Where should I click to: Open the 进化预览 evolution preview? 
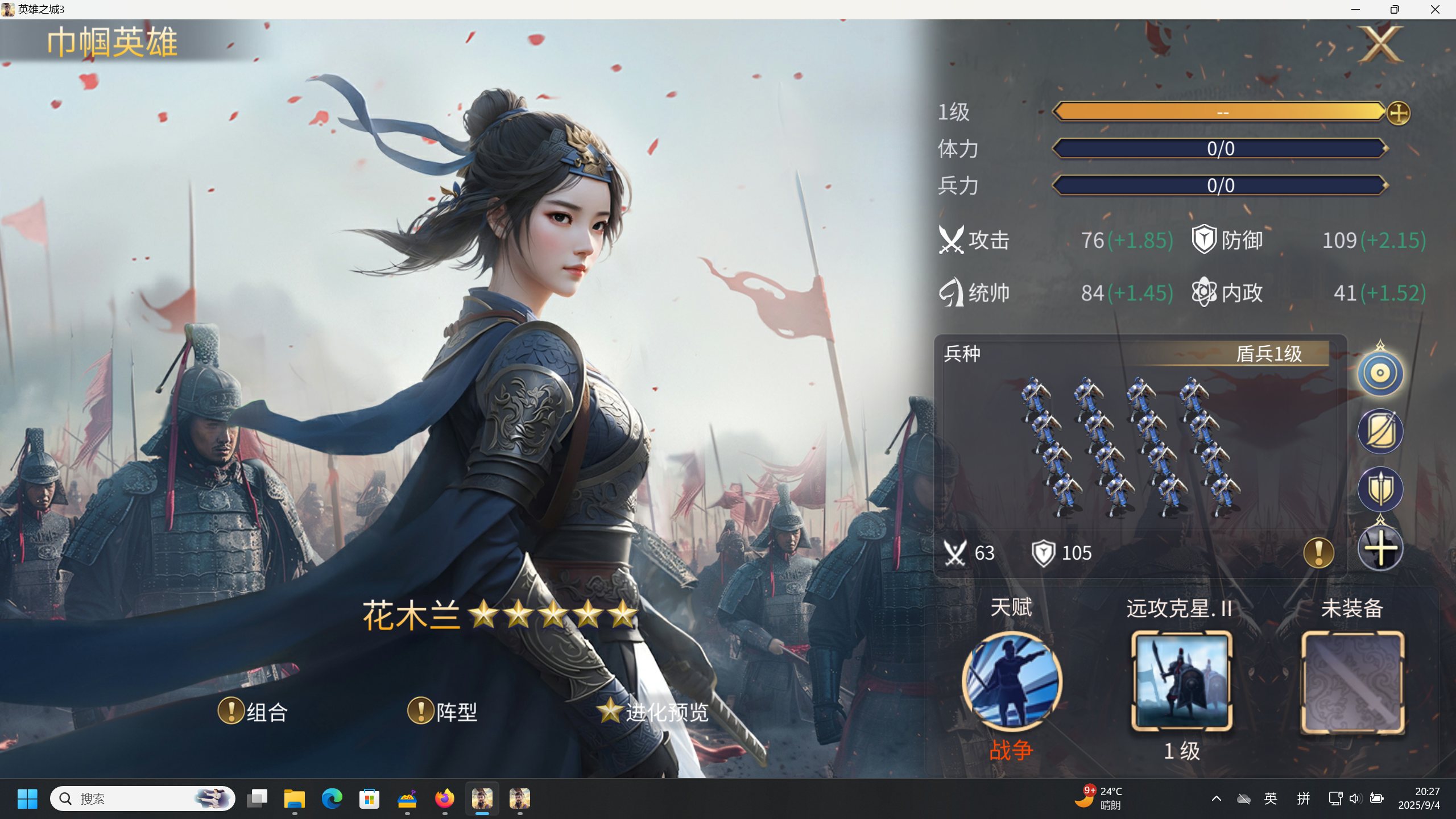(653, 712)
